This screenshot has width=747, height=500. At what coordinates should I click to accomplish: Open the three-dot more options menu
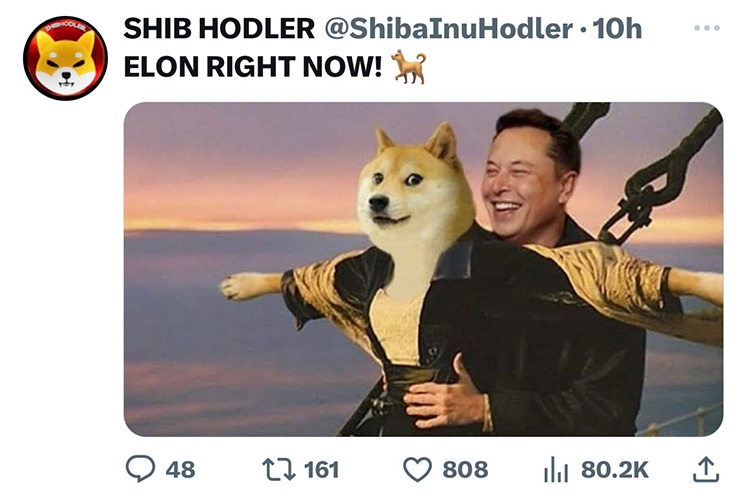point(707,28)
